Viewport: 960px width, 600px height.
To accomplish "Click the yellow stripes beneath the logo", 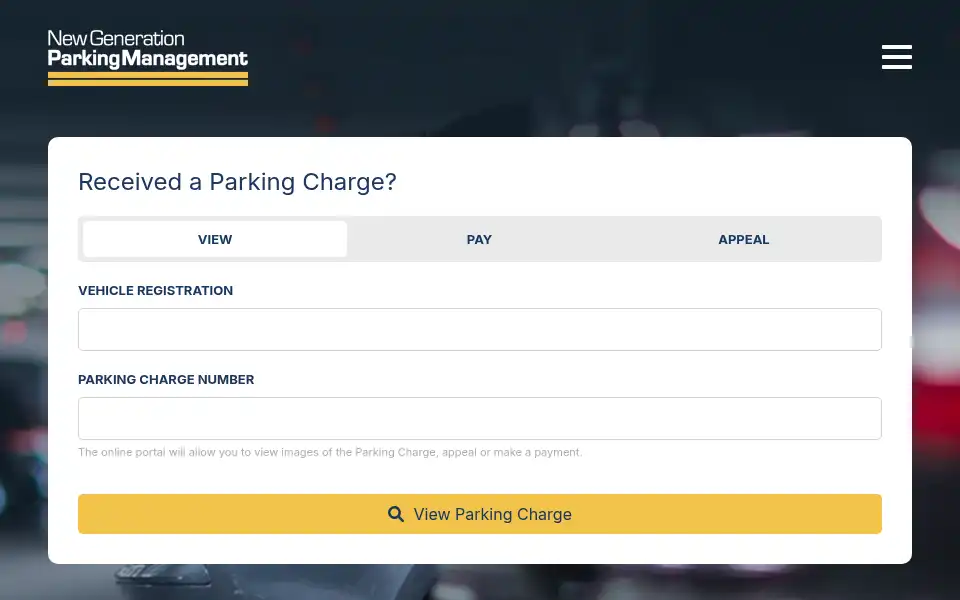I will pos(148,79).
